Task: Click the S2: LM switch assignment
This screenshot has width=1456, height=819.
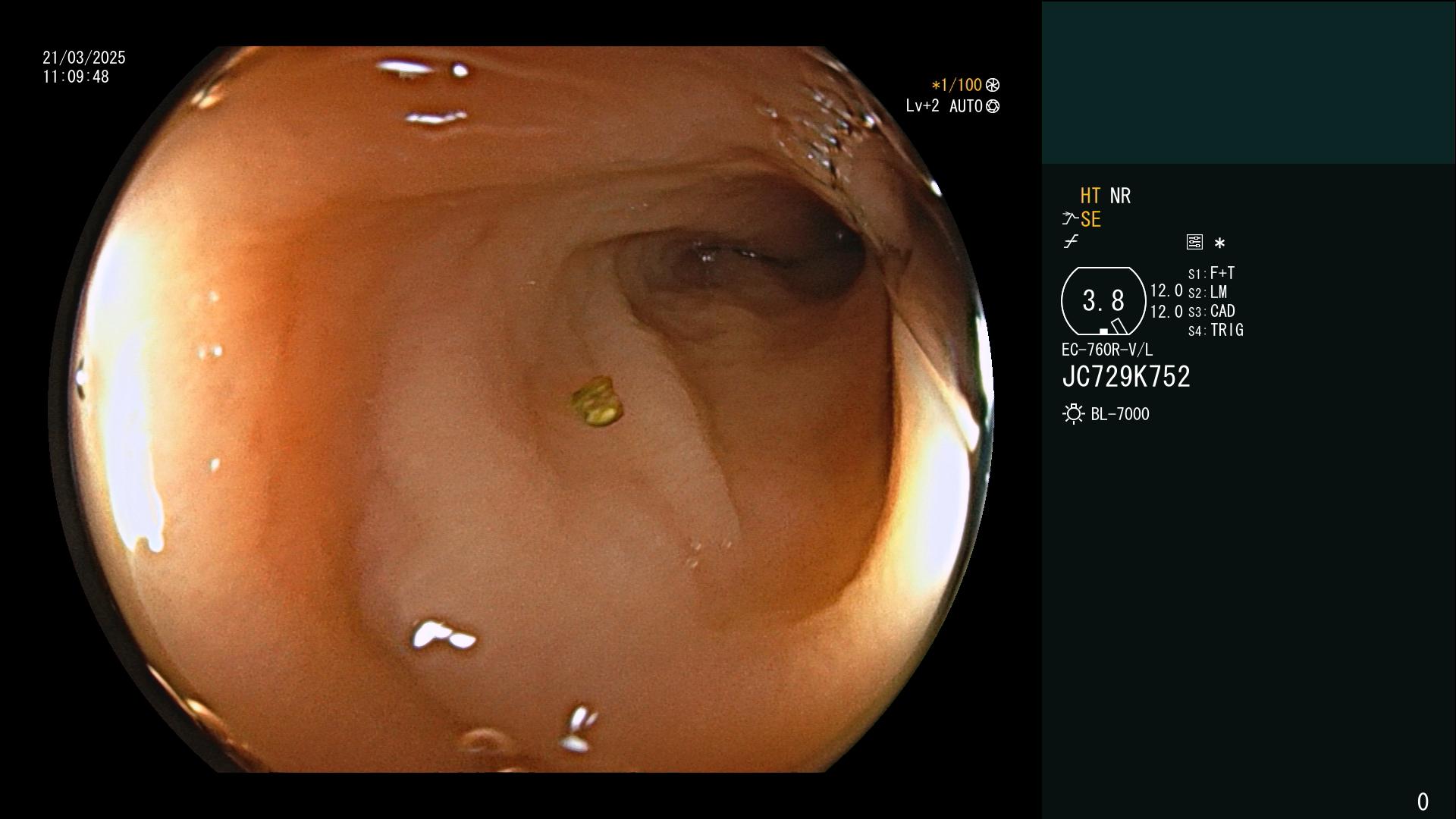Action: pyautogui.click(x=1207, y=292)
